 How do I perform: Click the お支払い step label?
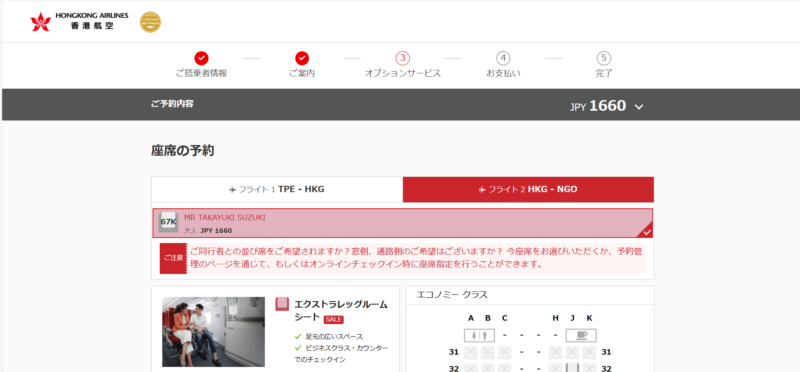click(x=503, y=73)
